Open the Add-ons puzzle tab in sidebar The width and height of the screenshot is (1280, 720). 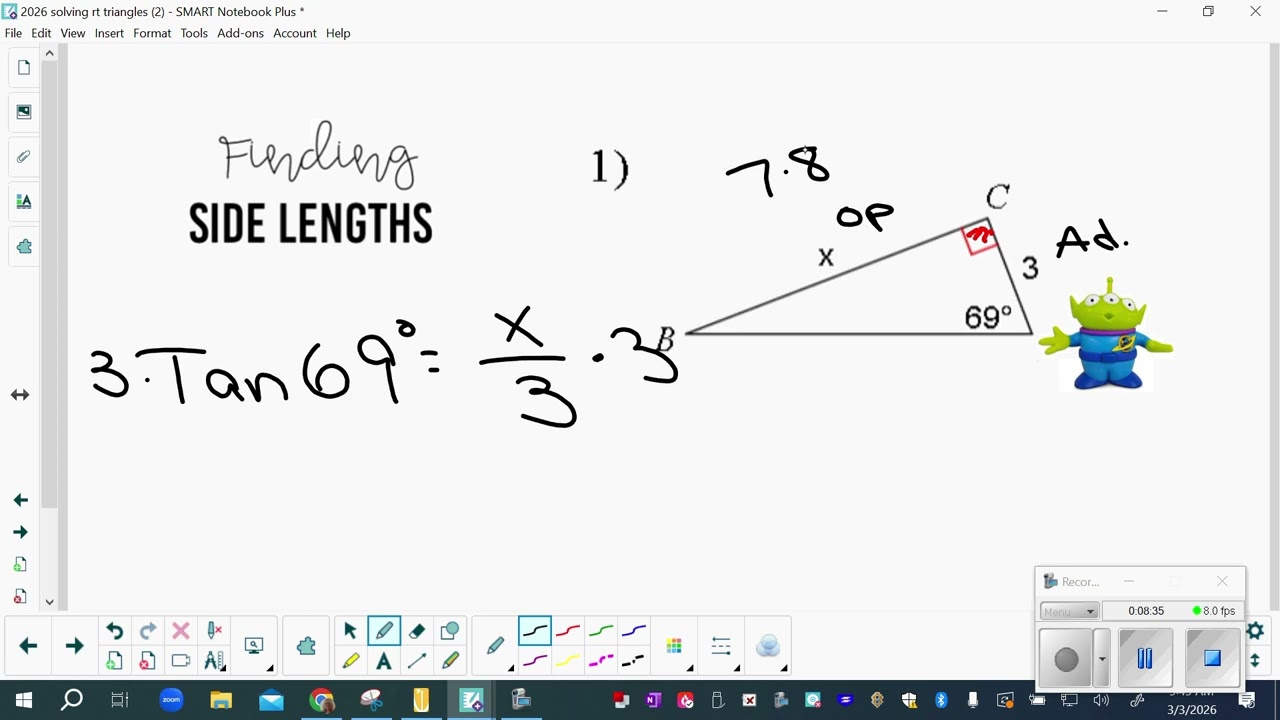[24, 246]
